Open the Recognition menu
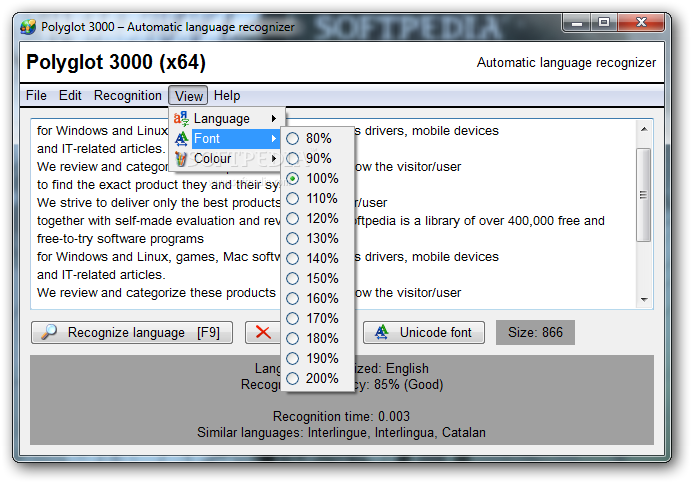 point(128,95)
